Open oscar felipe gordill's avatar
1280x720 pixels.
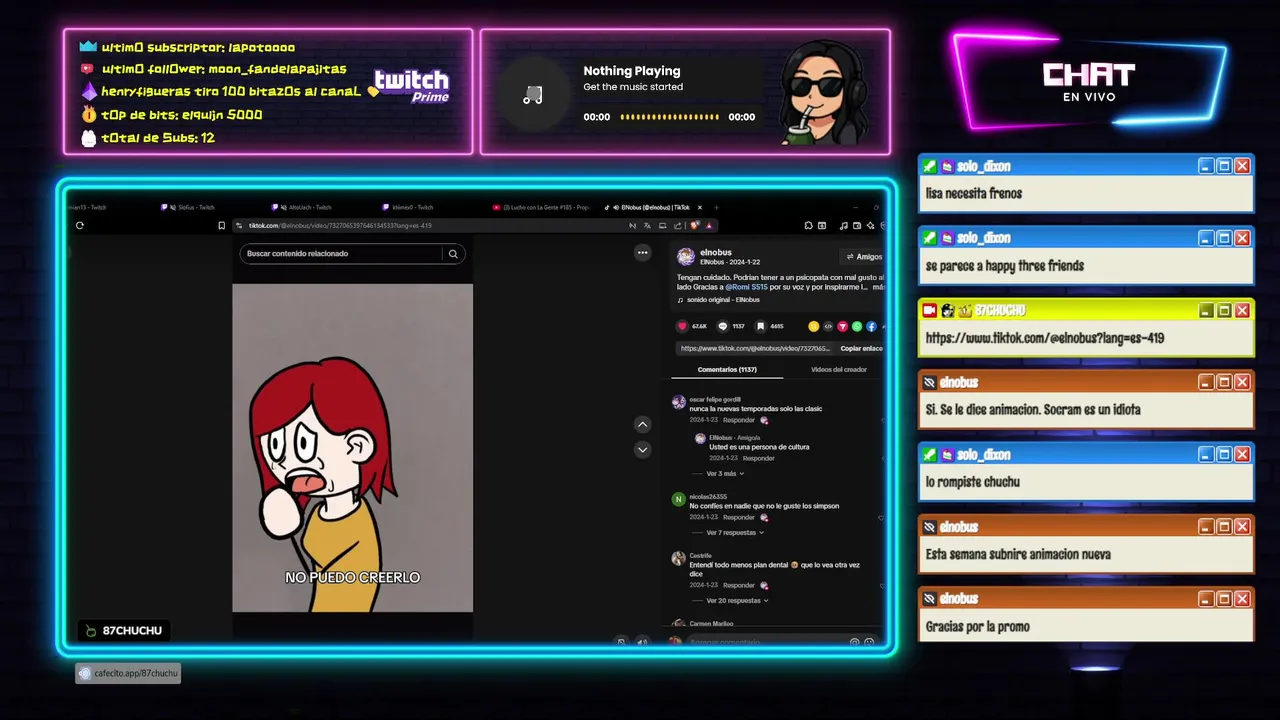point(679,402)
